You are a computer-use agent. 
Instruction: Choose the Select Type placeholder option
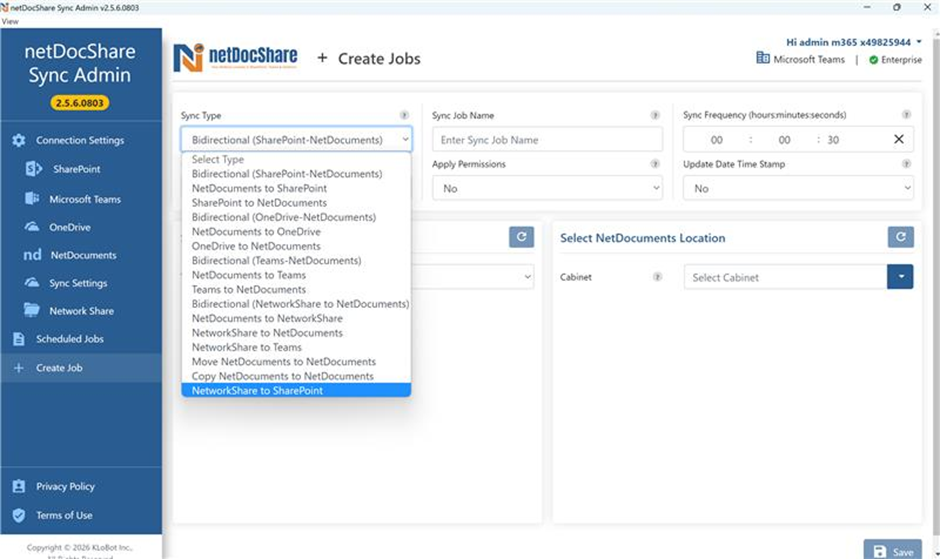(x=296, y=160)
